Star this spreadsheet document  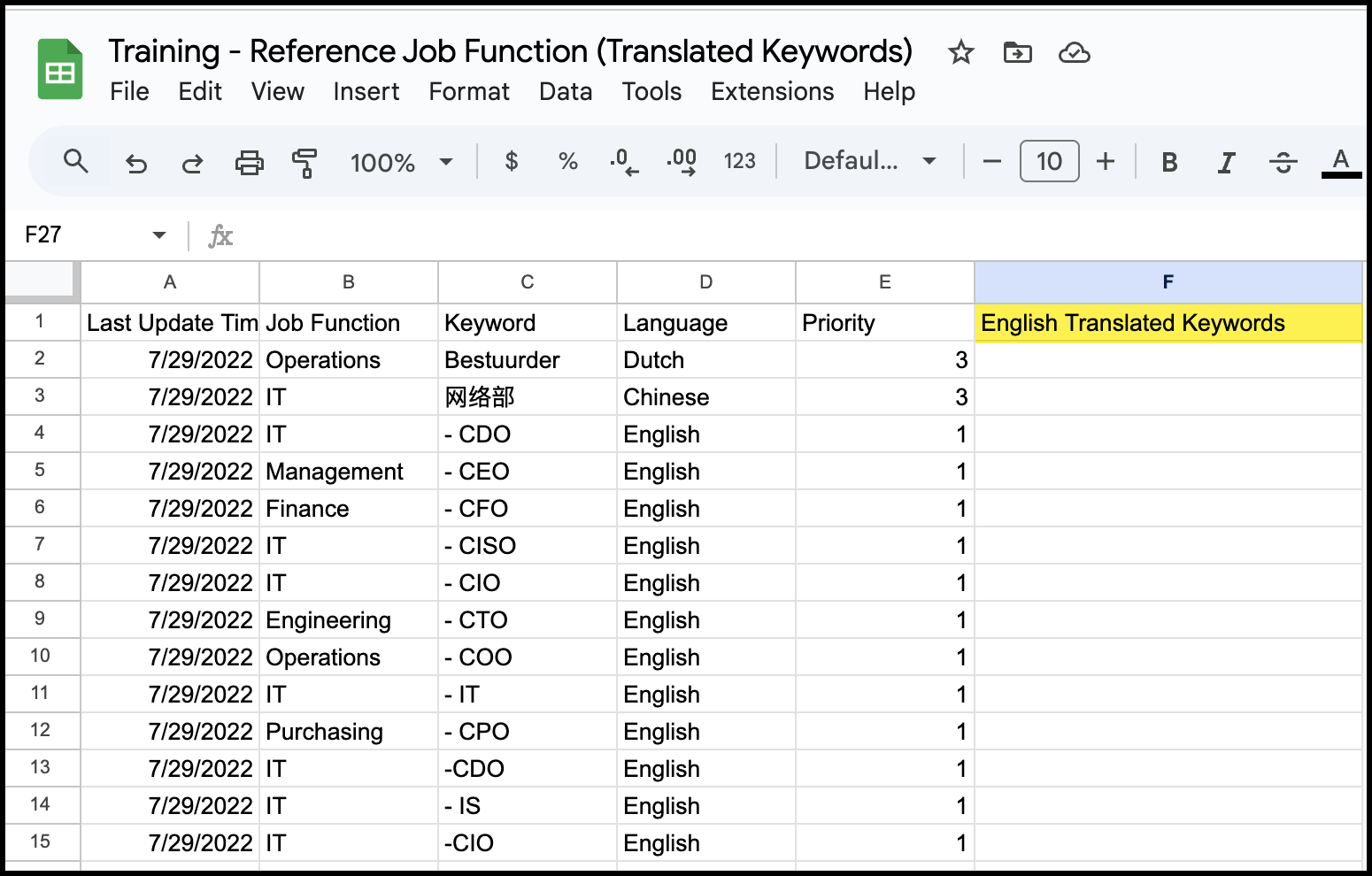click(x=960, y=53)
